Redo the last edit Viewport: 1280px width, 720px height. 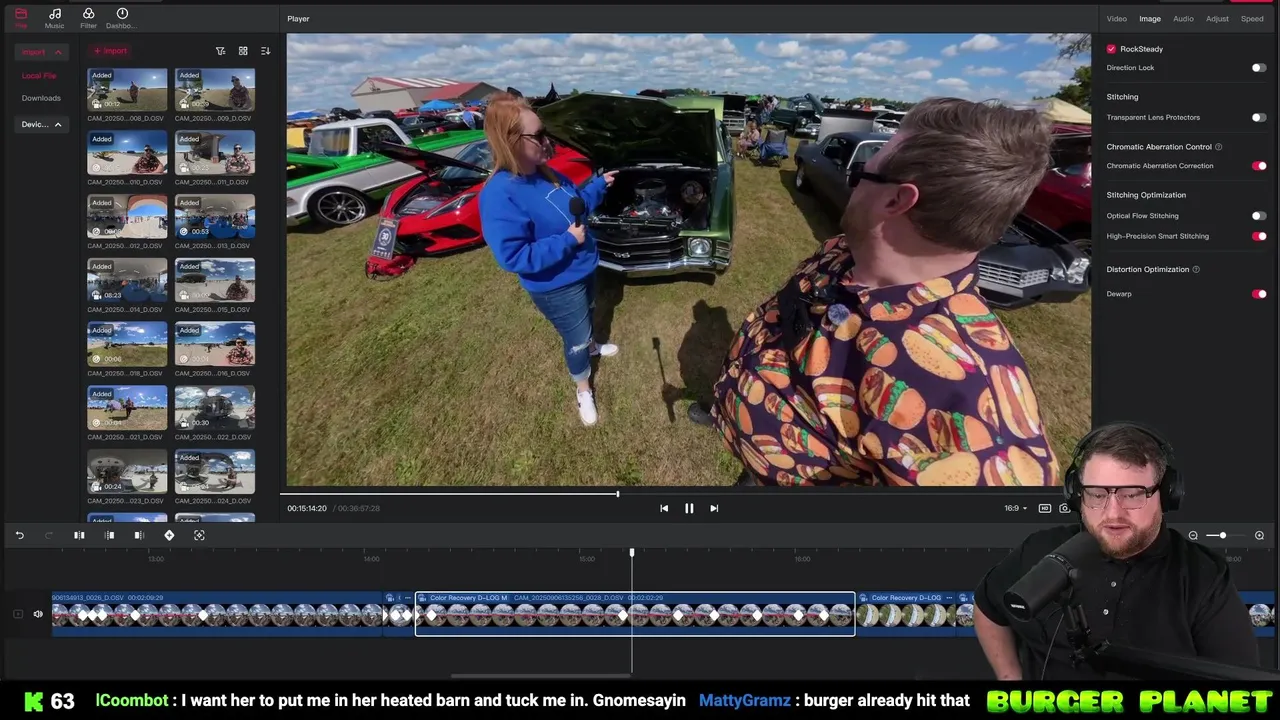coord(48,536)
